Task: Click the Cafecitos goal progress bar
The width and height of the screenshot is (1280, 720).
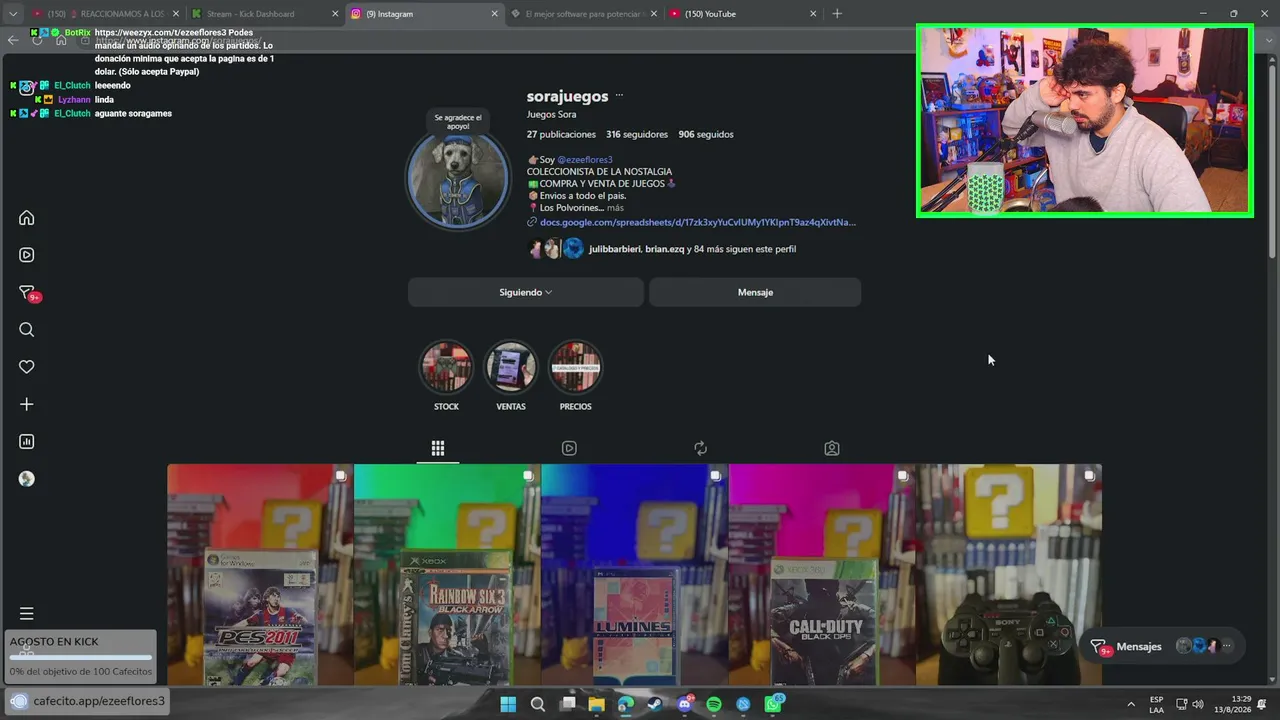Action: coord(81,657)
